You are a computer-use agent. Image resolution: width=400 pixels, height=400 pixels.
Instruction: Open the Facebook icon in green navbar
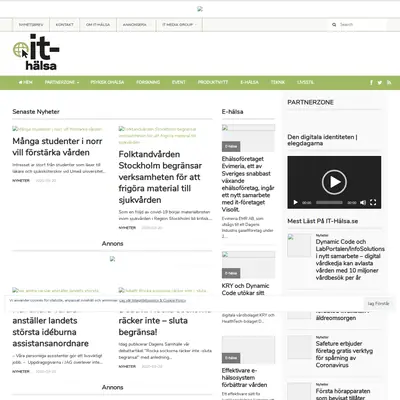pyautogui.click(x=371, y=82)
